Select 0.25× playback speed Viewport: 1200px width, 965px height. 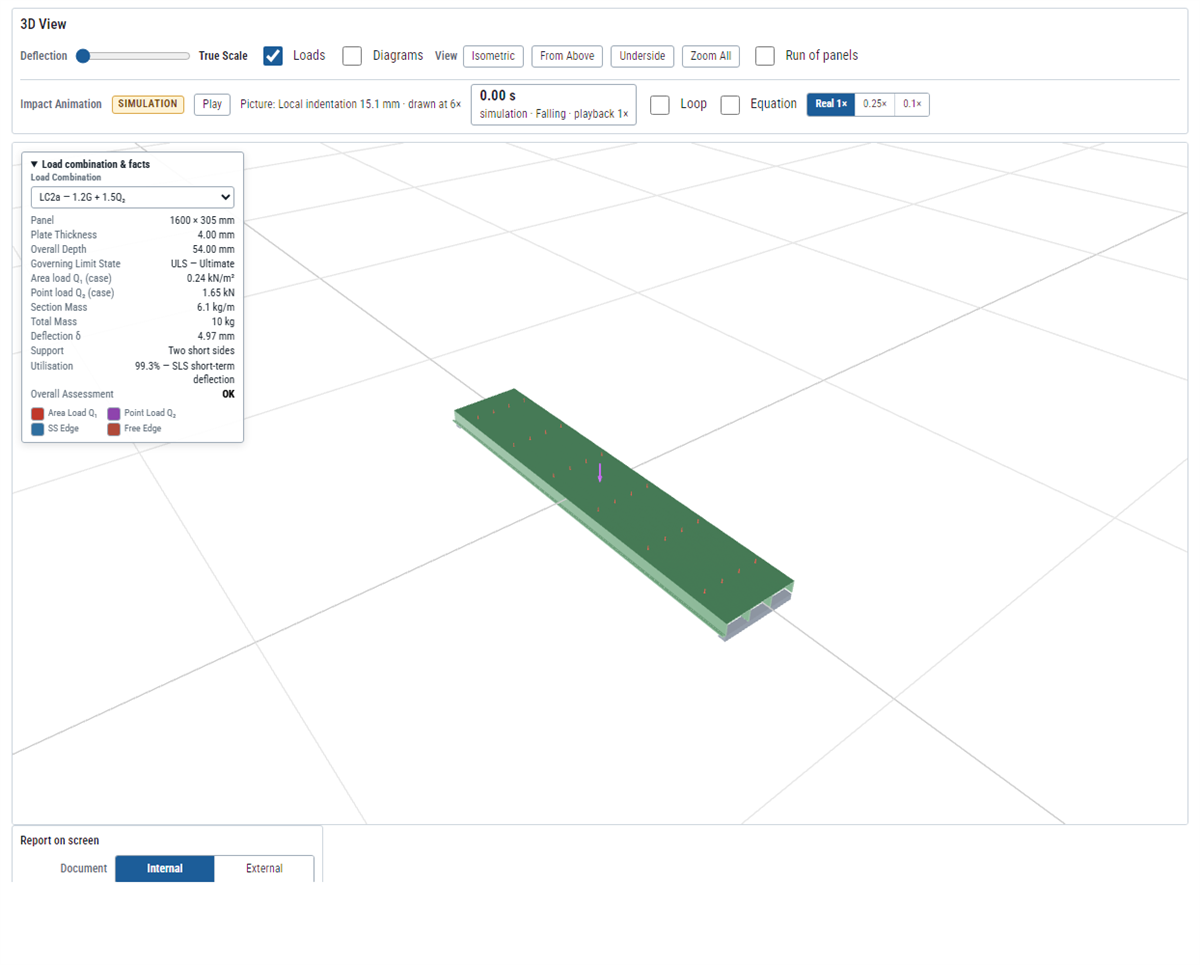[x=875, y=104]
